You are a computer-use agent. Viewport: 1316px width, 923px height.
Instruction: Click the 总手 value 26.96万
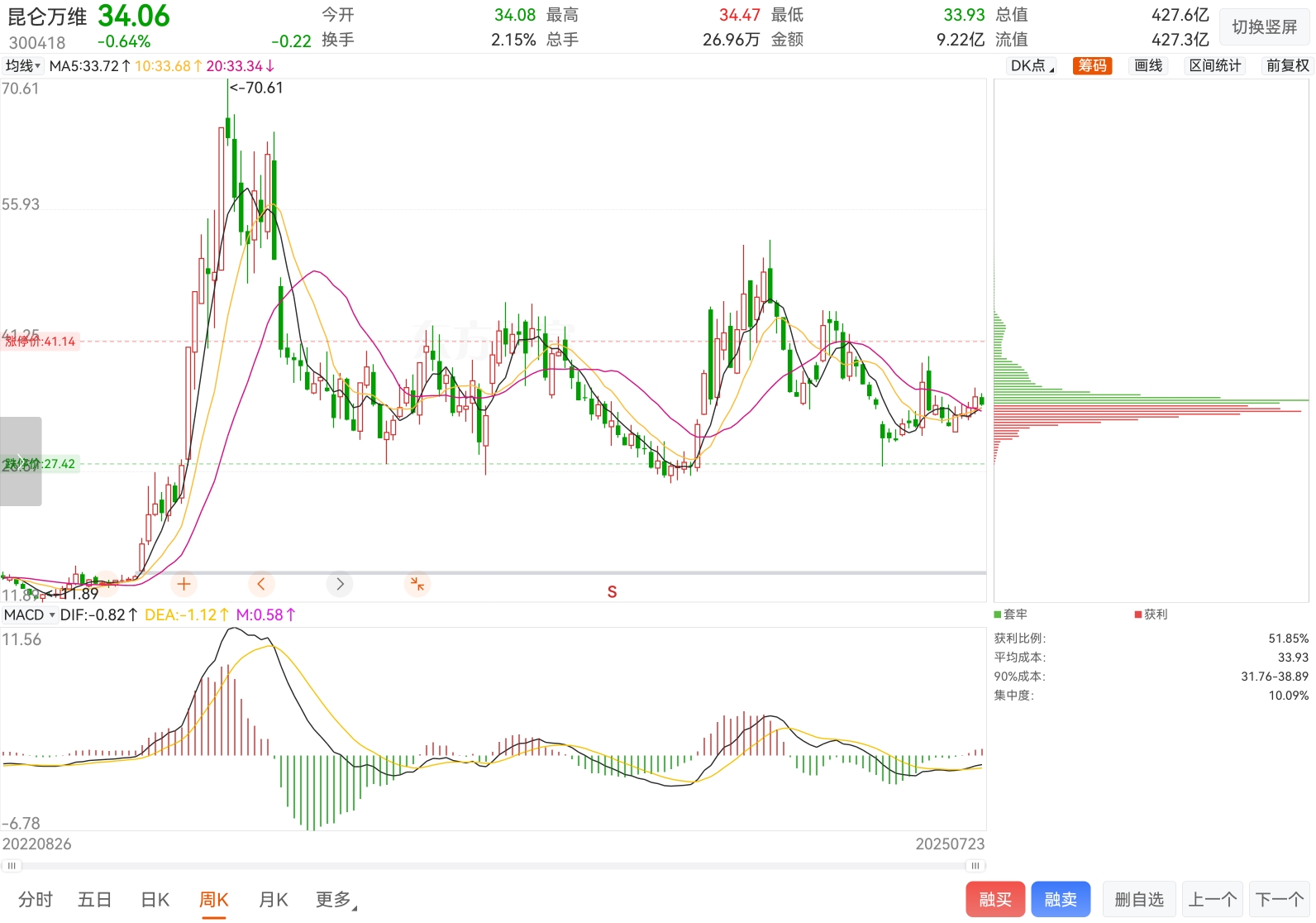pos(731,40)
